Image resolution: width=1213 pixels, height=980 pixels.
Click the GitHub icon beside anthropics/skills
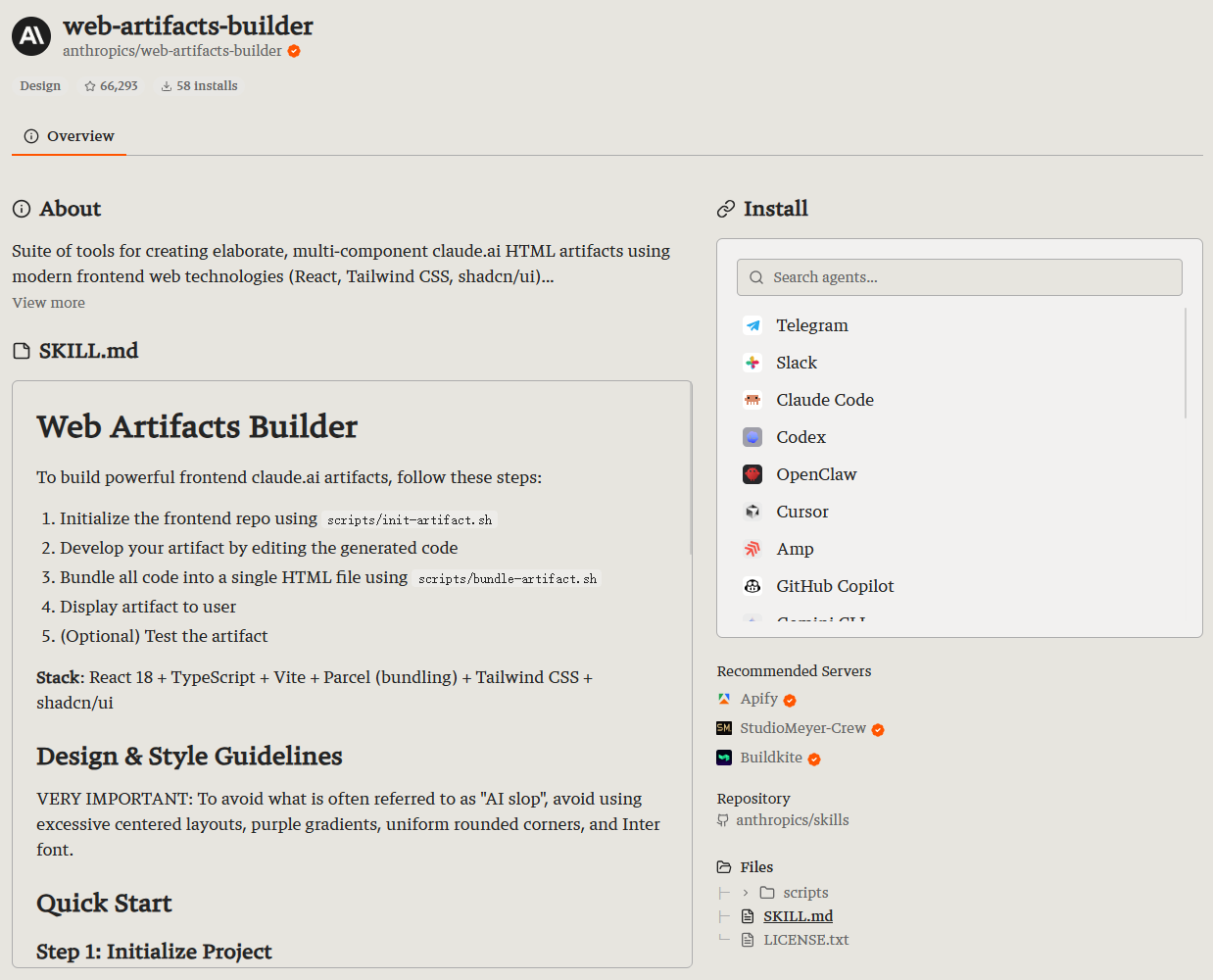tap(723, 820)
